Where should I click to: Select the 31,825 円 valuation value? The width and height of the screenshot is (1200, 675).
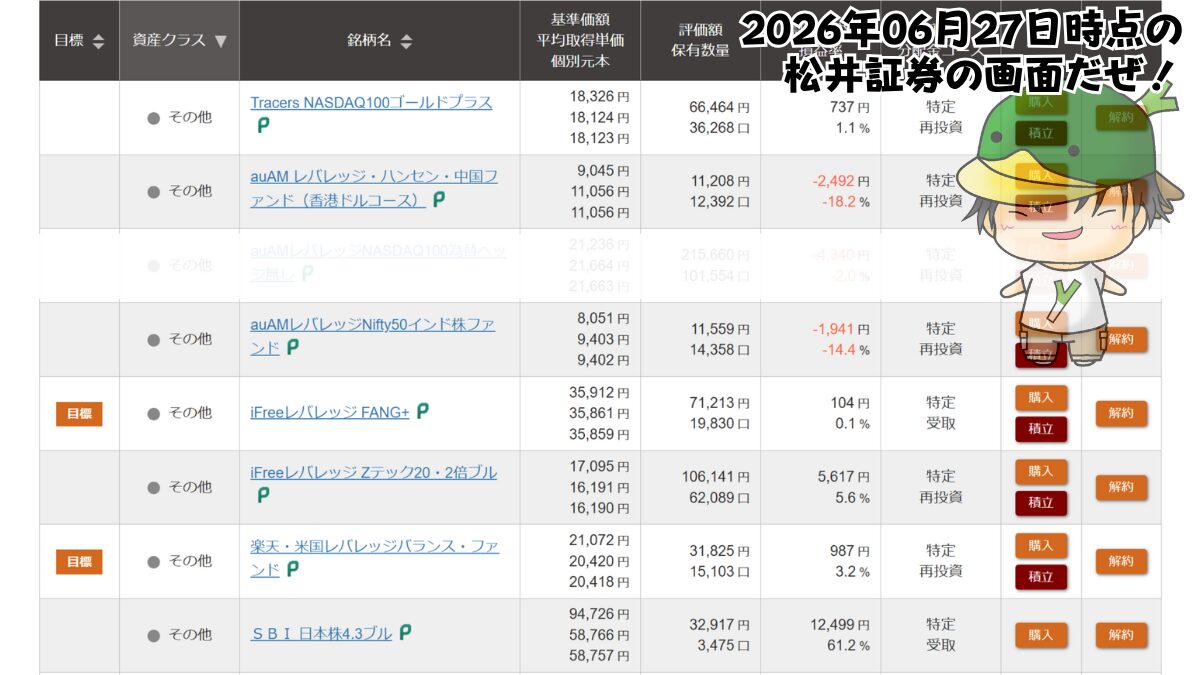pyautogui.click(x=719, y=551)
